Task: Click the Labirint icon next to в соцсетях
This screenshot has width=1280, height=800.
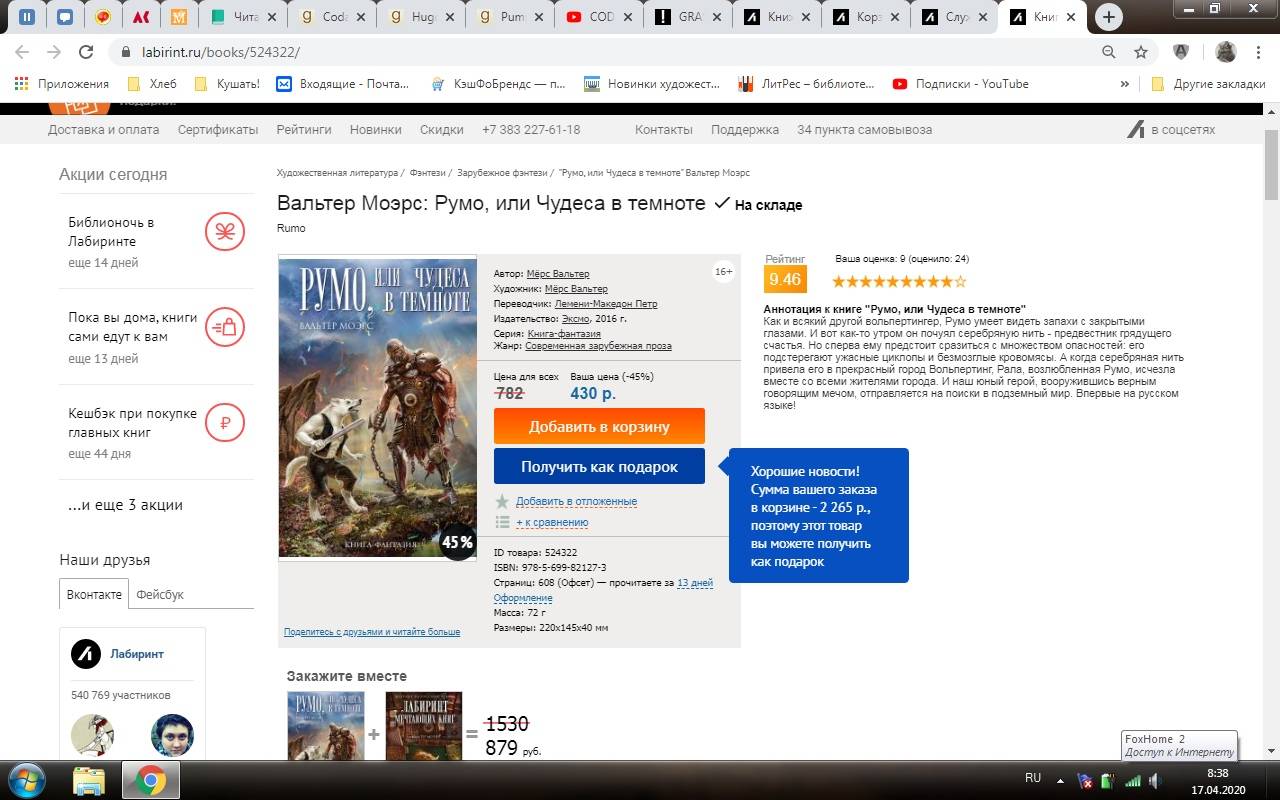Action: 1136,129
